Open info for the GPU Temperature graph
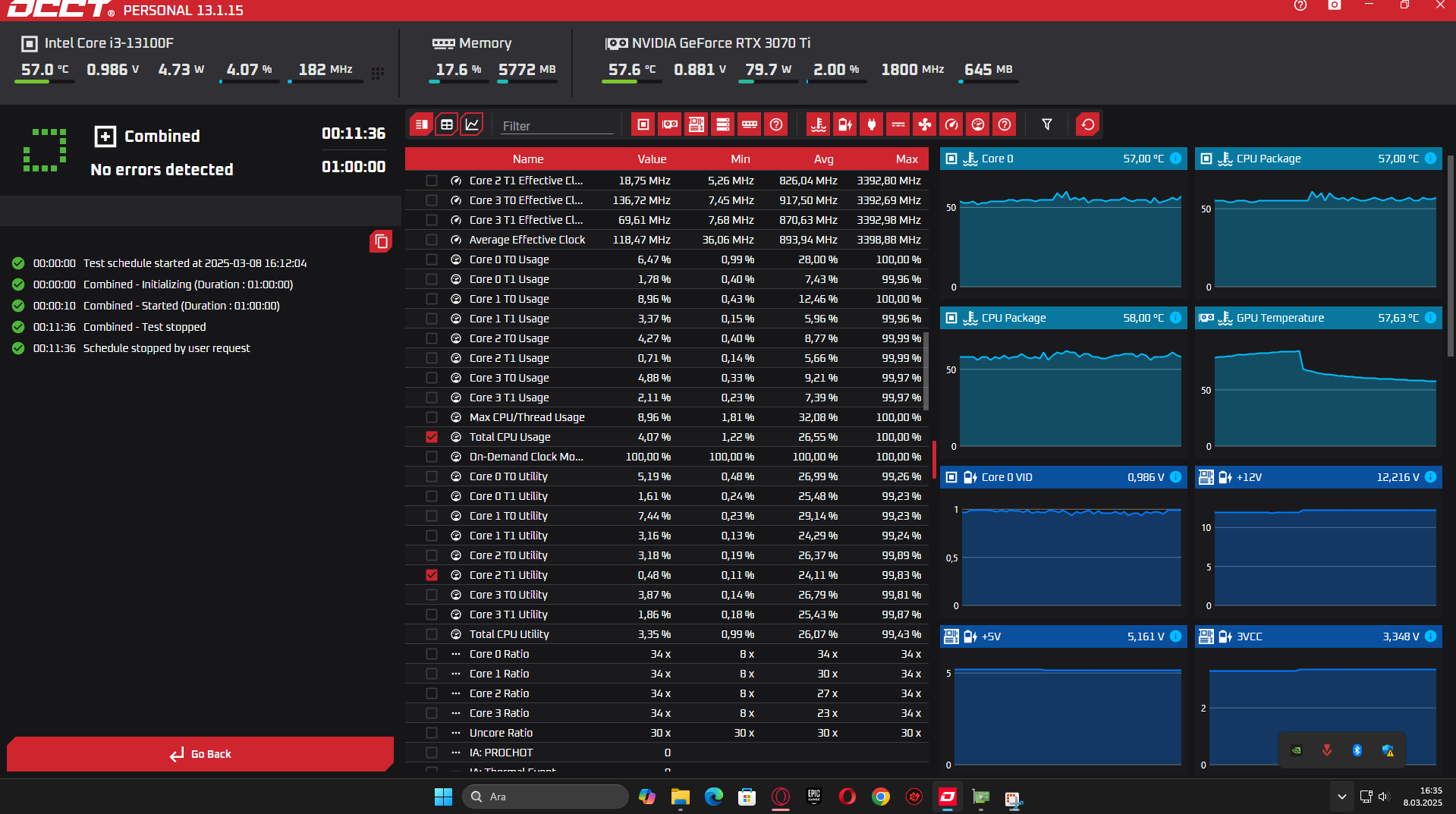The height and width of the screenshot is (814, 1456). pyautogui.click(x=1430, y=318)
